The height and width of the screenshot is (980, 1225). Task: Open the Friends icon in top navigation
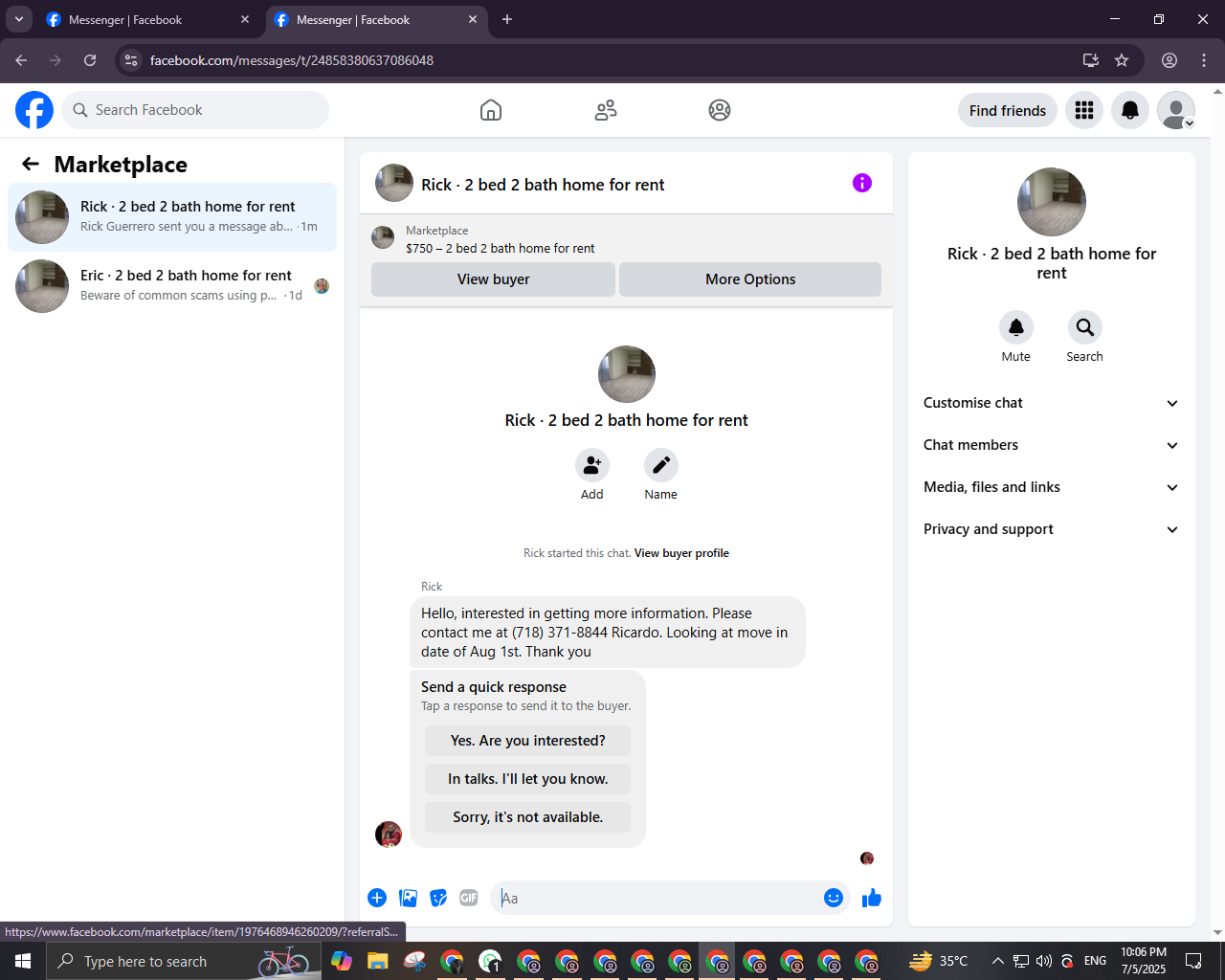click(x=606, y=110)
